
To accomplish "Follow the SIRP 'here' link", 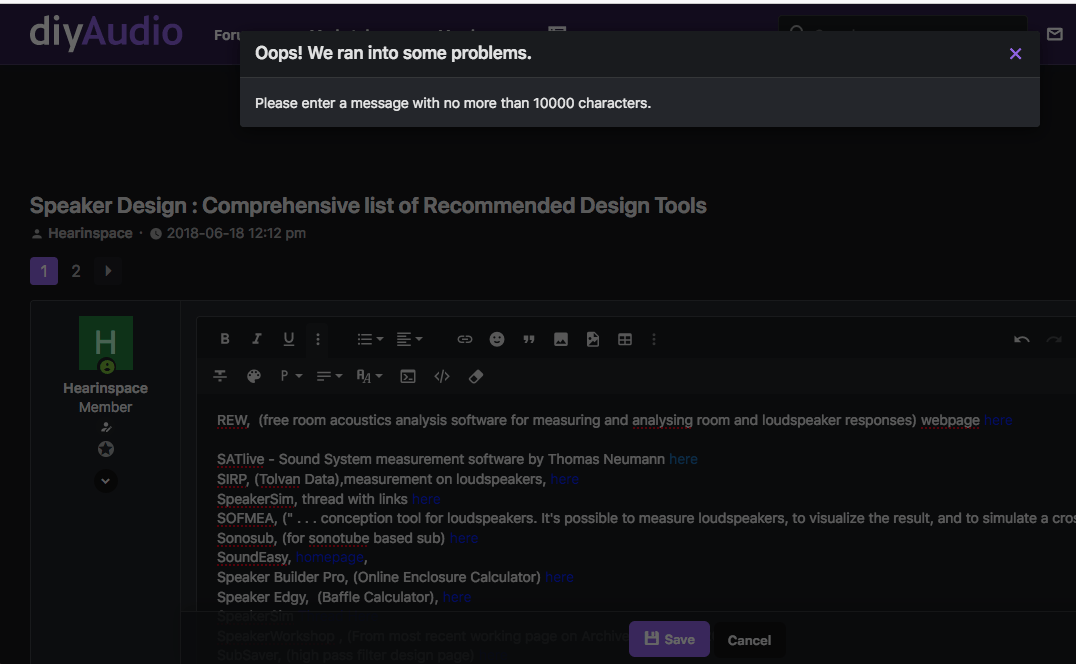I will click(x=565, y=479).
